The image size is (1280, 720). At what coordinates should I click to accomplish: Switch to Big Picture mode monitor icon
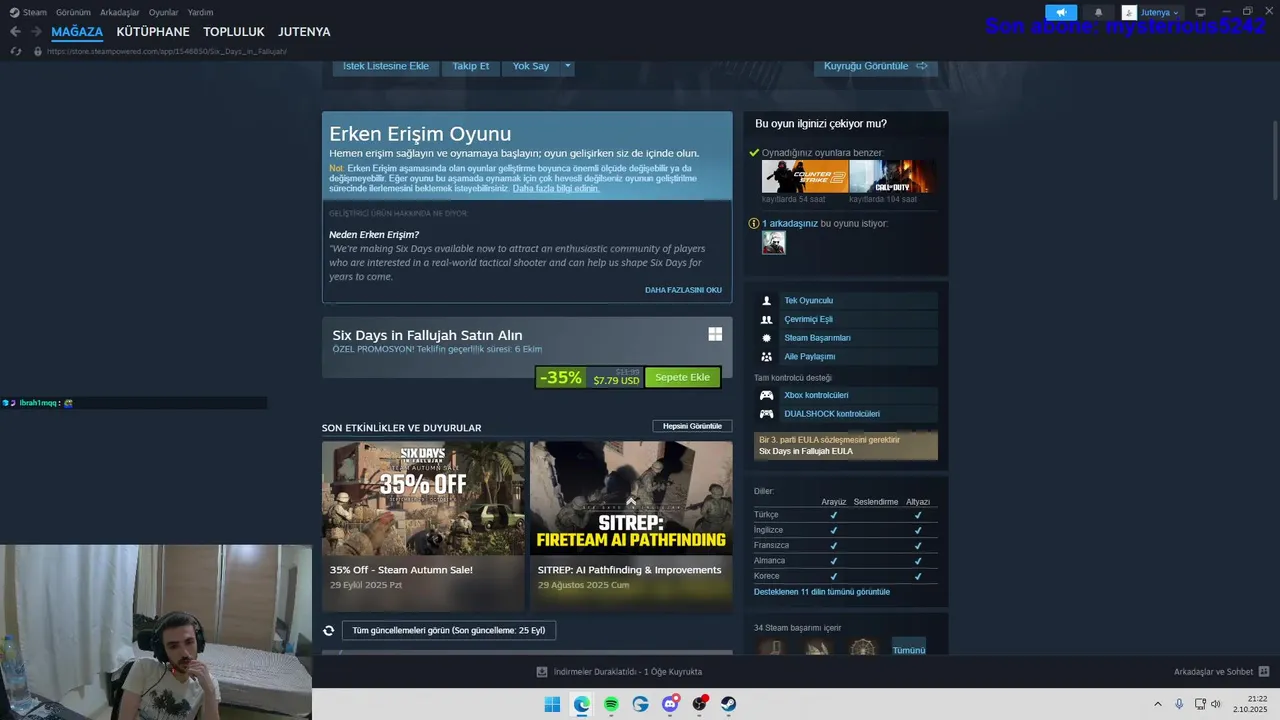tap(1201, 12)
